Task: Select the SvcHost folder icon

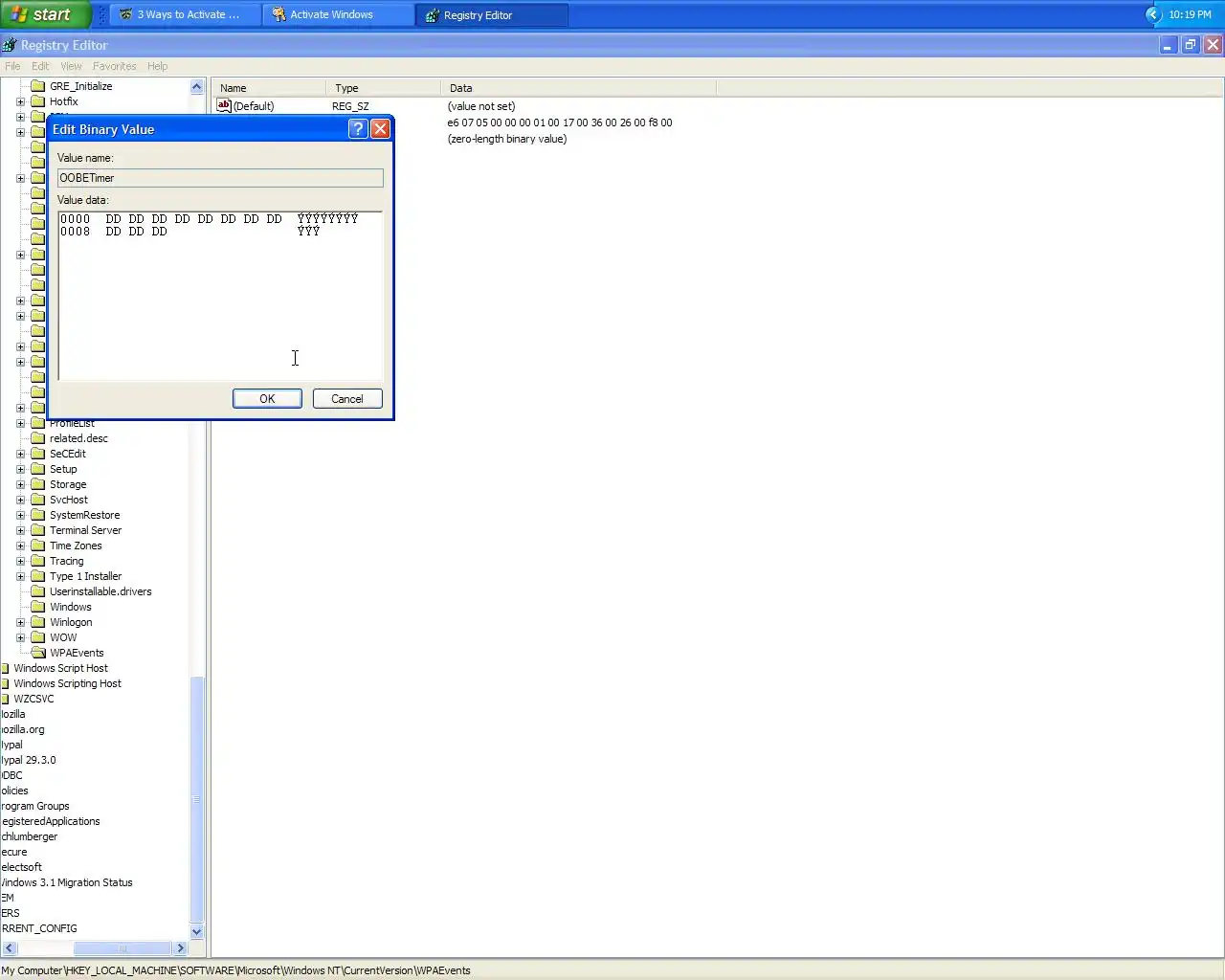Action: pyautogui.click(x=38, y=500)
